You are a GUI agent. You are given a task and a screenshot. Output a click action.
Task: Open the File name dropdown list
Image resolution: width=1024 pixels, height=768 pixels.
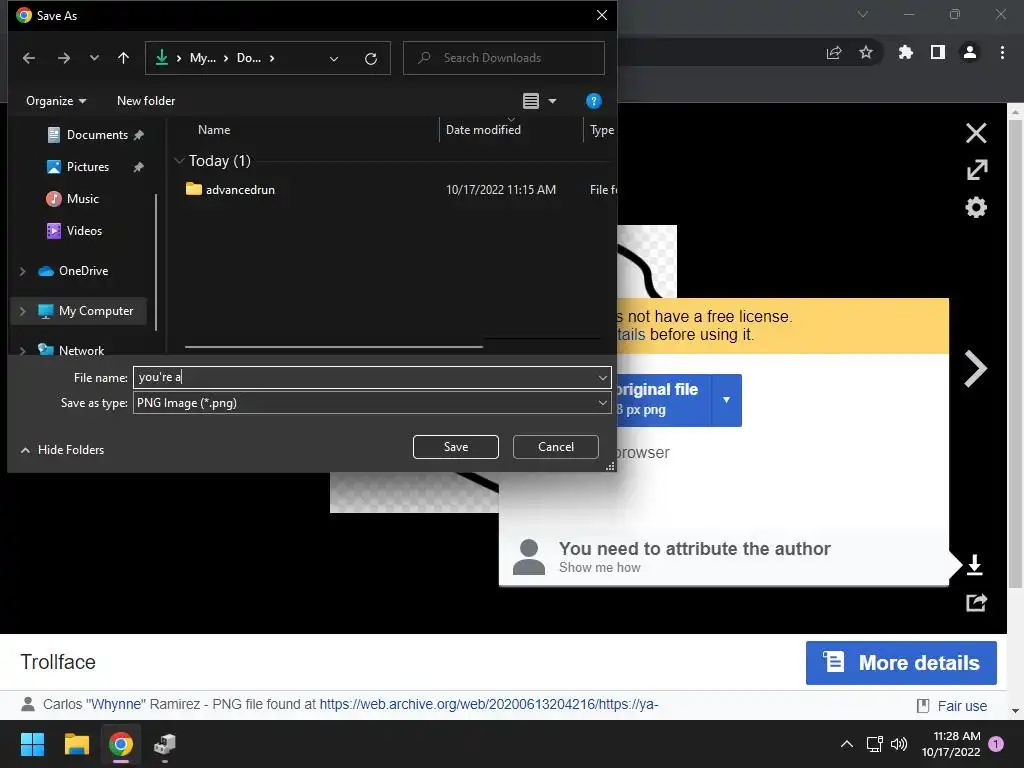click(602, 377)
